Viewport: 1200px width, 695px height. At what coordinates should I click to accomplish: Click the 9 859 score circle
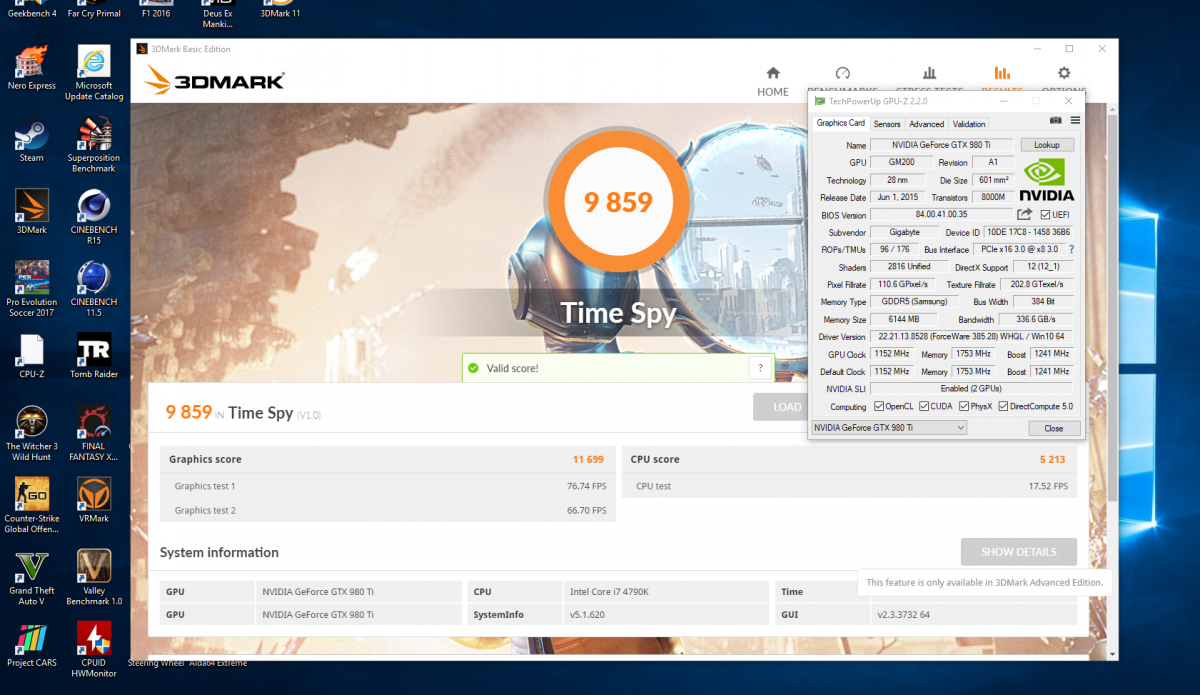click(618, 202)
